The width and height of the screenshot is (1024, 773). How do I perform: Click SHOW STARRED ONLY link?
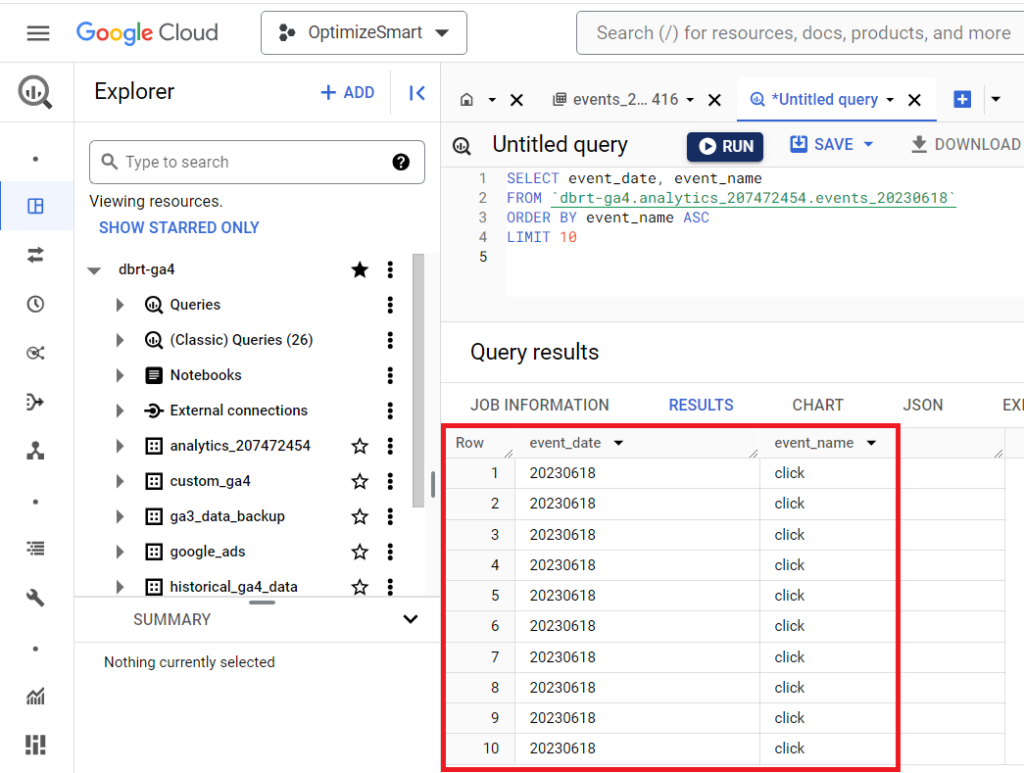tap(179, 228)
